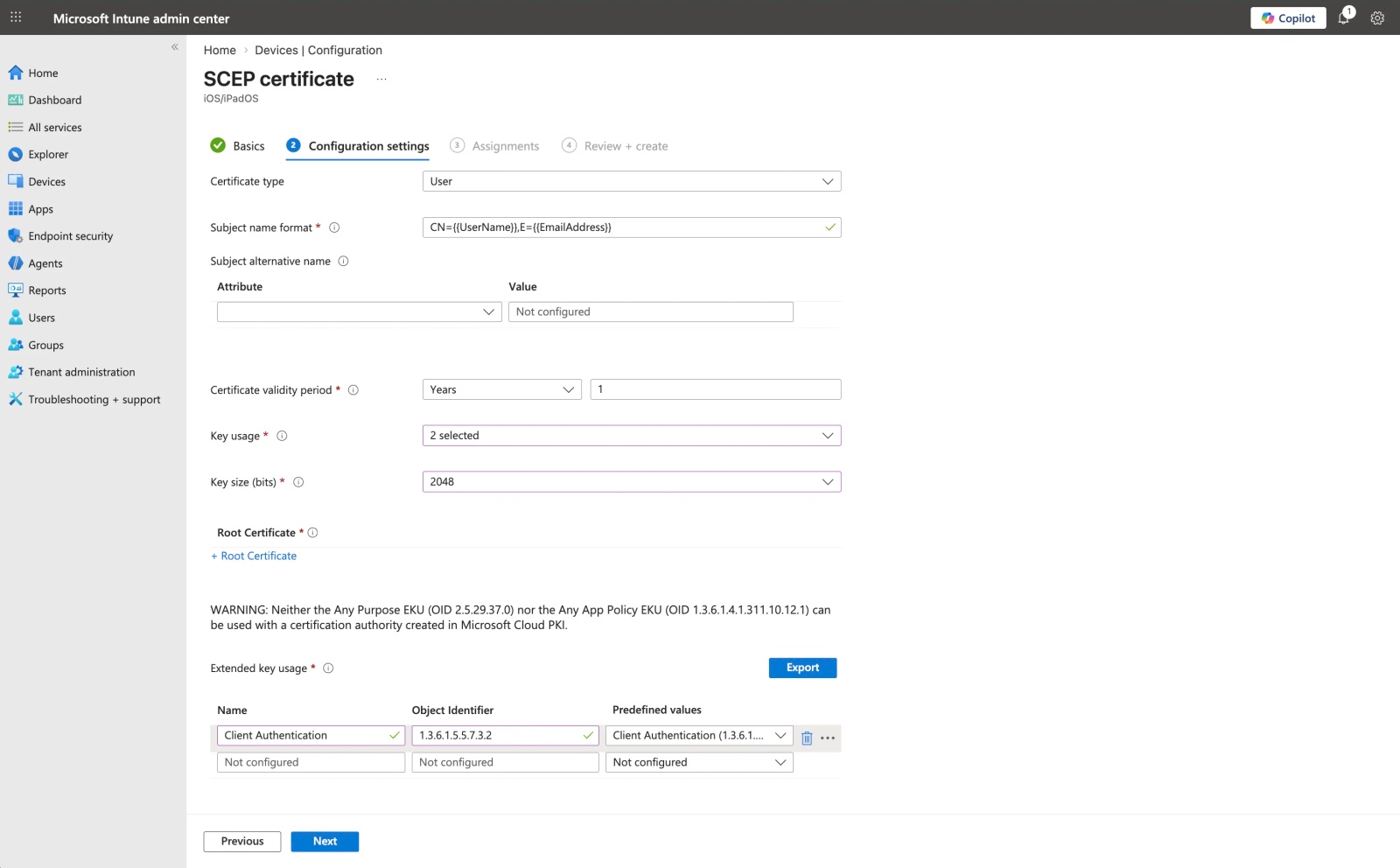Show info for Certificate validity period
Viewport: 1400px width, 868px height.
pos(353,390)
